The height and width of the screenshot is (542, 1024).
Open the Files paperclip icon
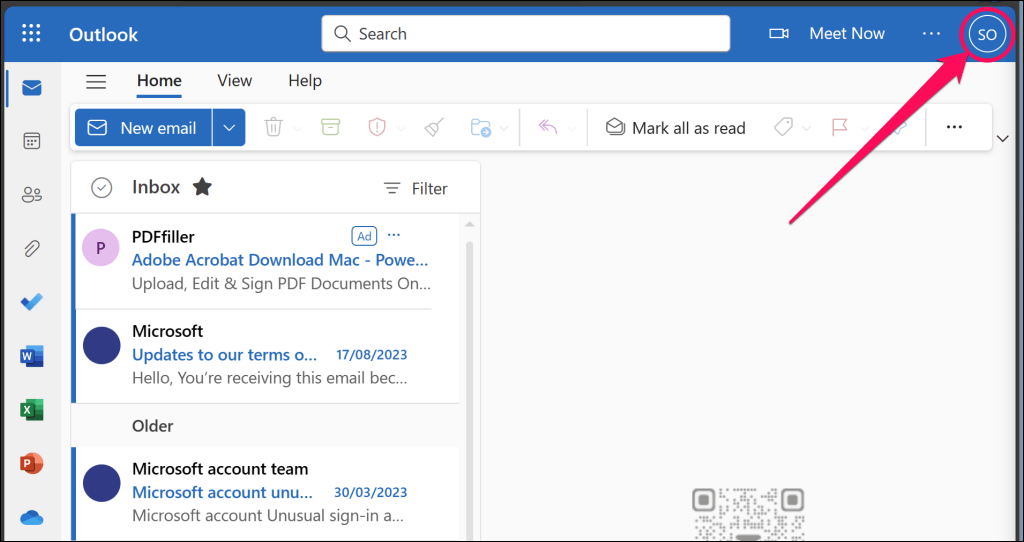31,248
